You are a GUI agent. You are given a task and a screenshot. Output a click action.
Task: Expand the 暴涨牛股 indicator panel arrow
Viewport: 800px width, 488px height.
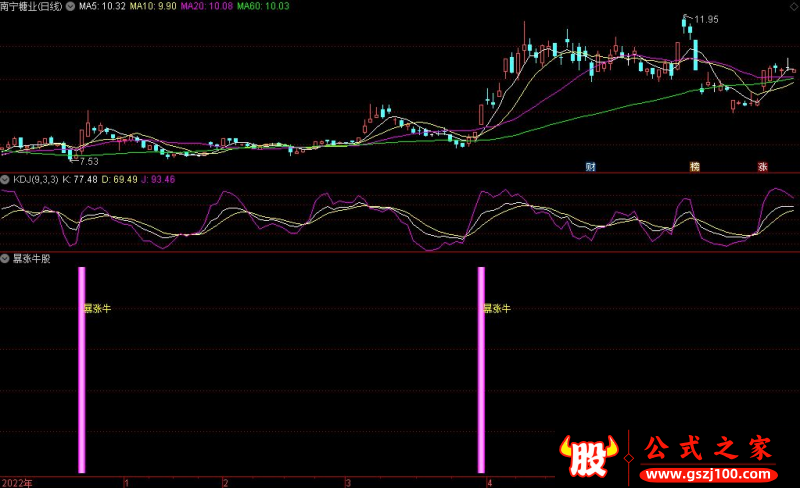point(5,257)
